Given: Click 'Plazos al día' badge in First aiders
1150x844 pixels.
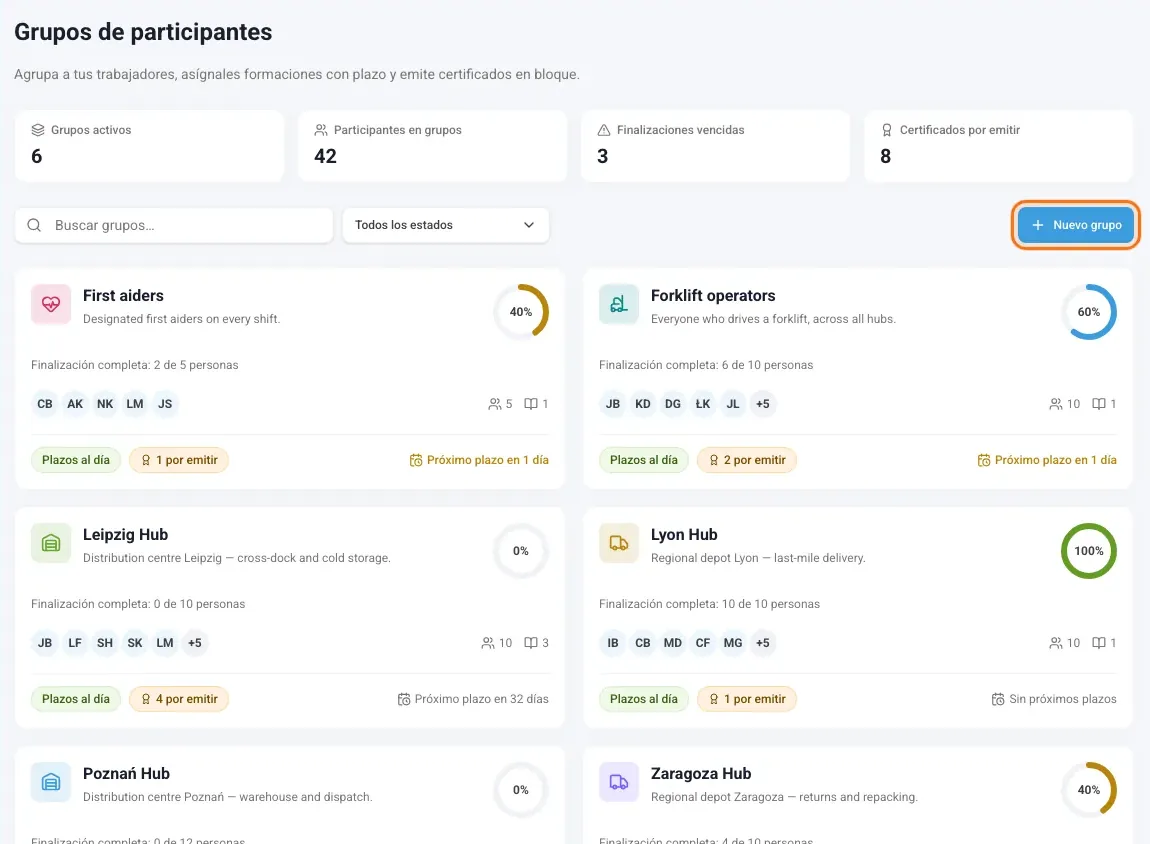Looking at the screenshot, I should coord(76,460).
